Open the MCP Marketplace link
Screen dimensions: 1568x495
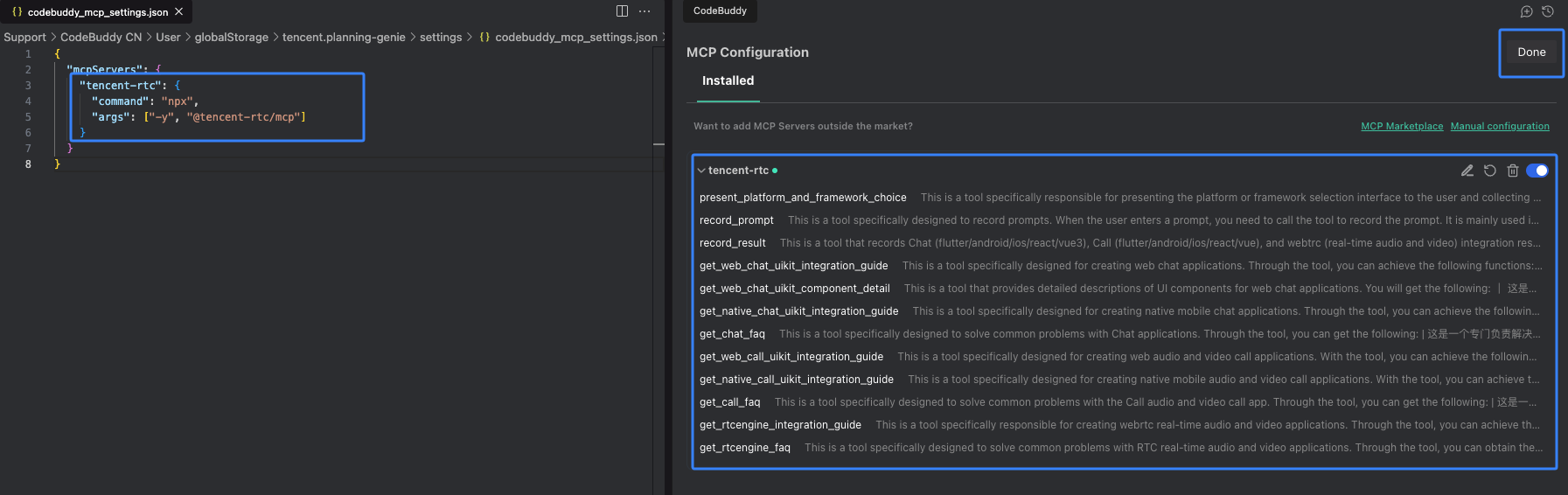[x=1402, y=126]
